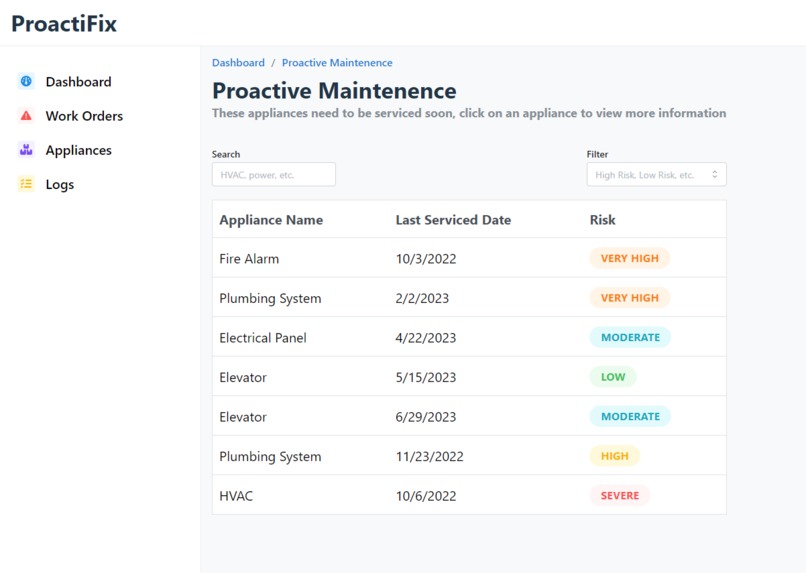Click the Risk column header

tap(602, 220)
